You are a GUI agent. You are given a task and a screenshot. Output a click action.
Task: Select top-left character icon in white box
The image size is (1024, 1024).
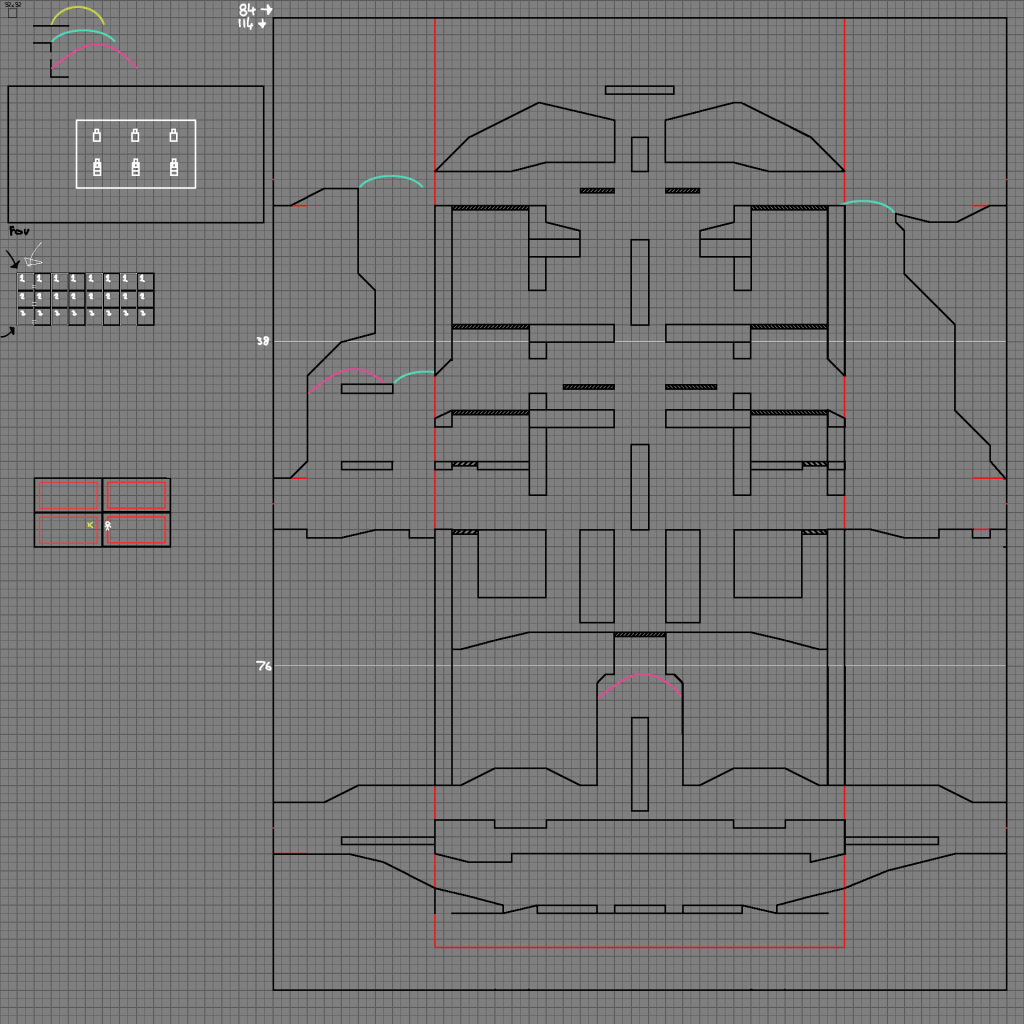97,135
